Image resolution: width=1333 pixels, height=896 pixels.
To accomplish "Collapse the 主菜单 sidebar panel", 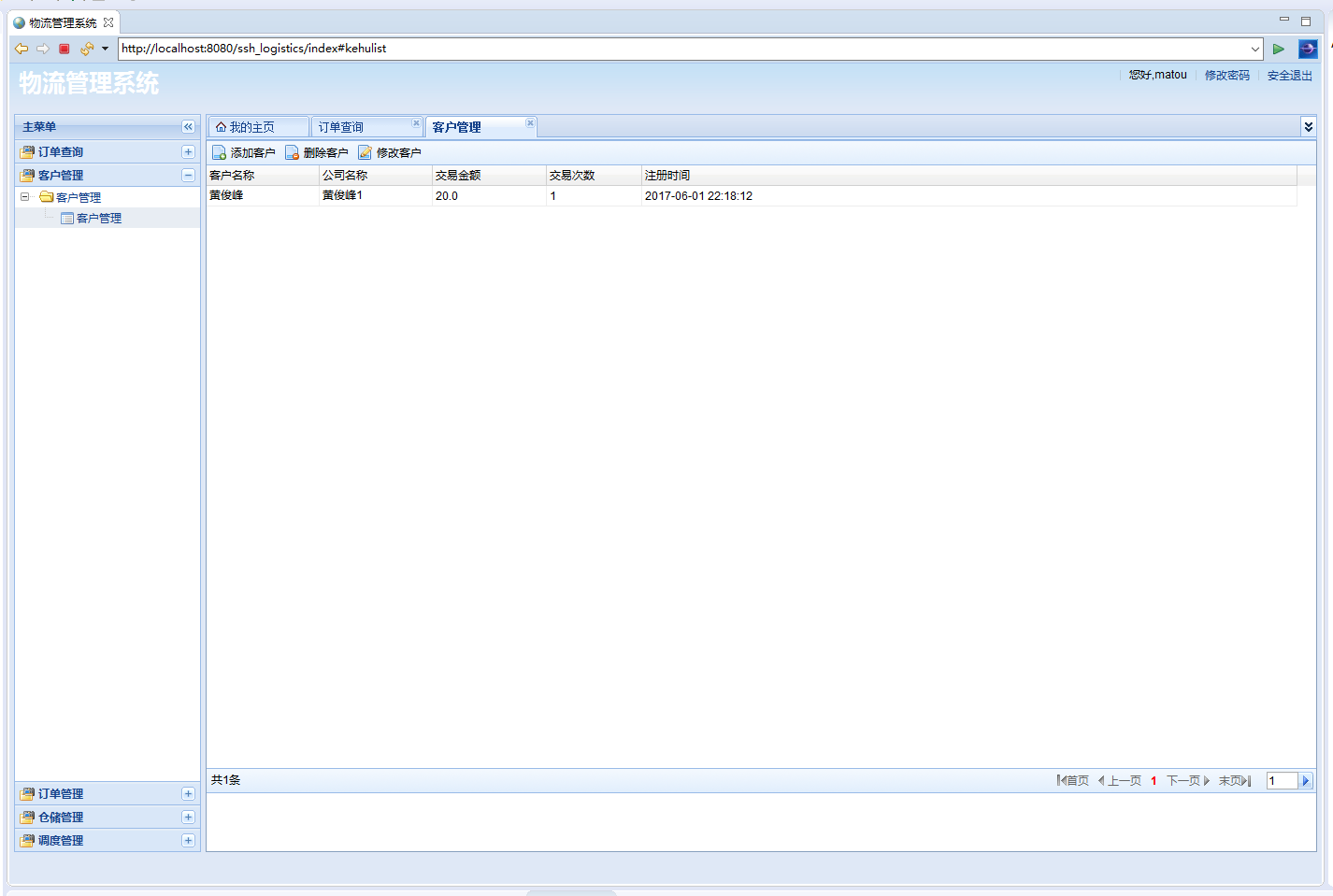I will click(x=188, y=127).
